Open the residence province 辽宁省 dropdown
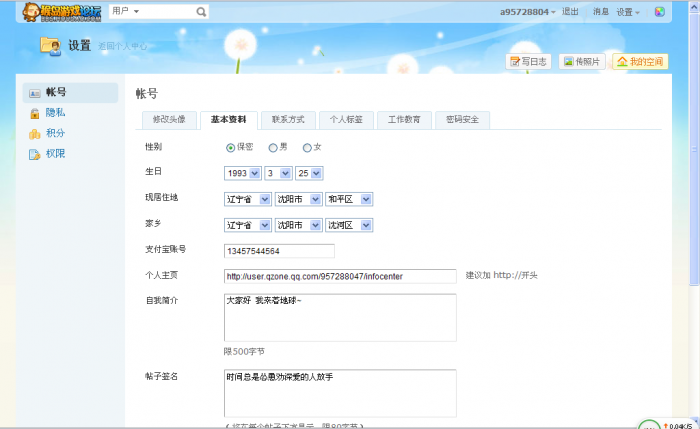This screenshot has height=429, width=700. (x=248, y=199)
